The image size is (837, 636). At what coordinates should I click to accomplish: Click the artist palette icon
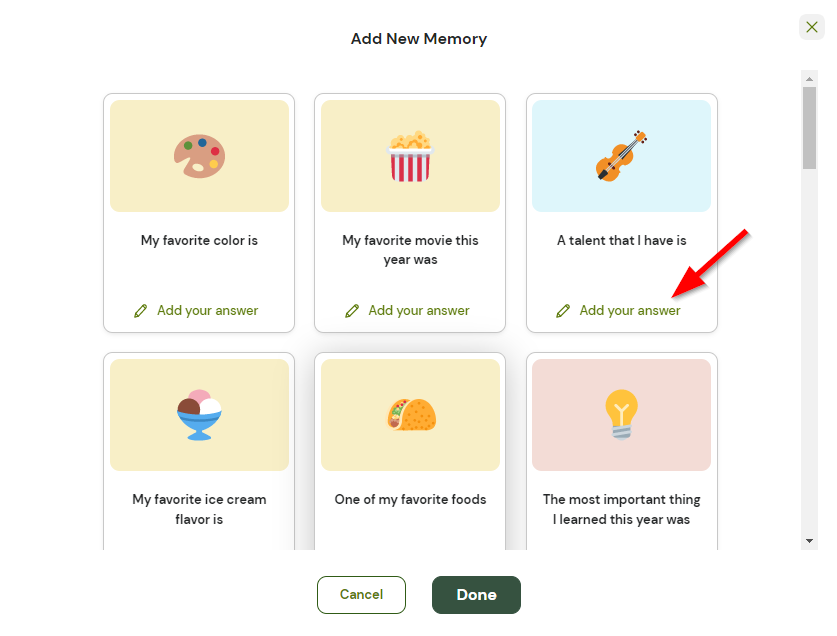(199, 155)
